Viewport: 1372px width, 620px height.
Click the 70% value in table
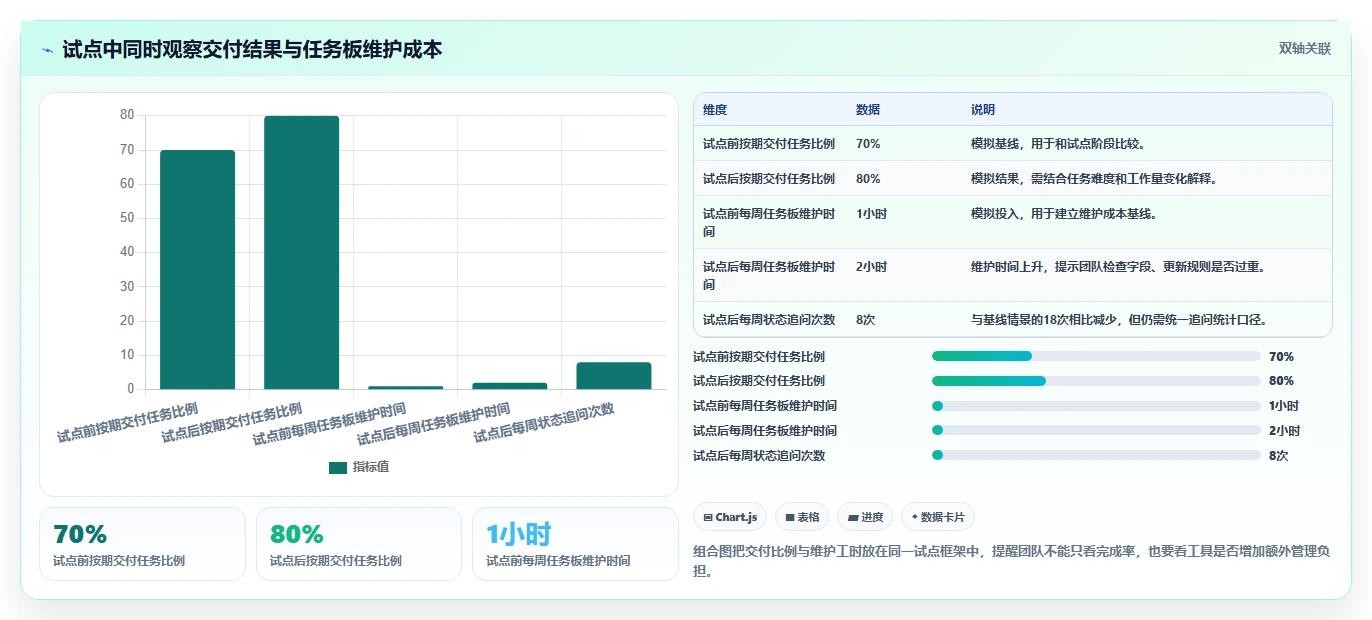(x=868, y=144)
